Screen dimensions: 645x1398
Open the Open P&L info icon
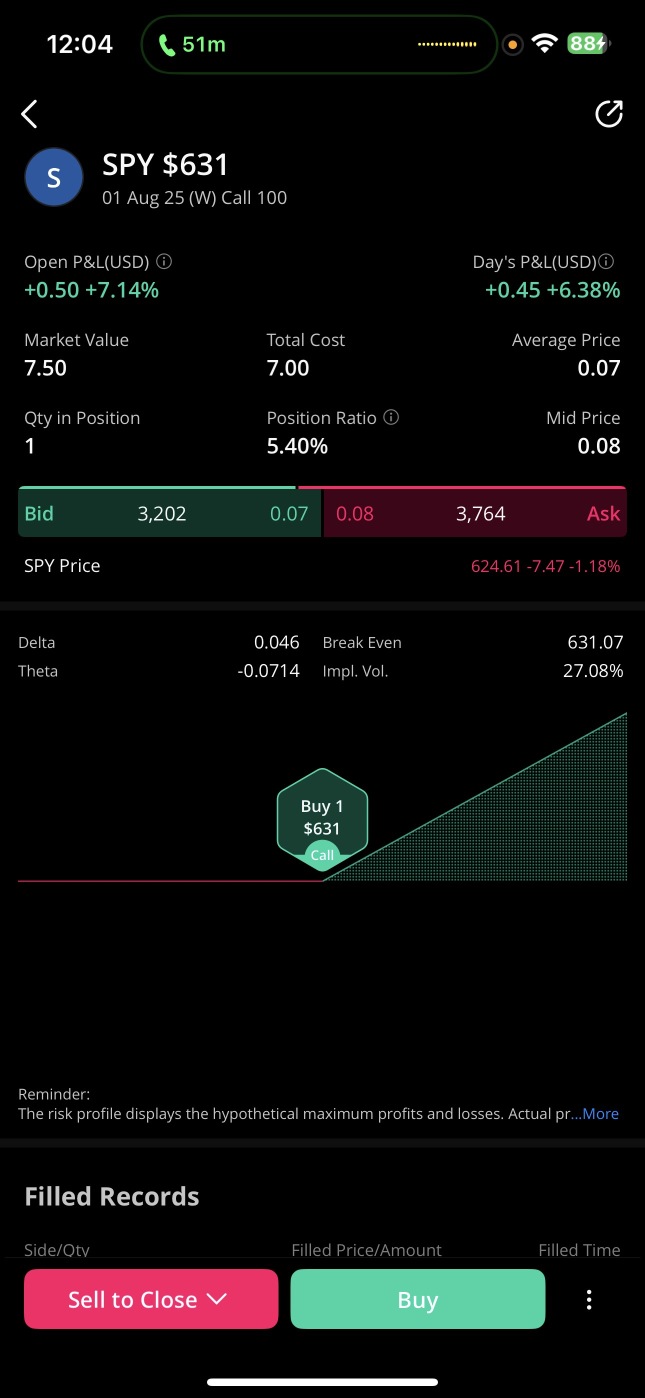pyautogui.click(x=165, y=262)
